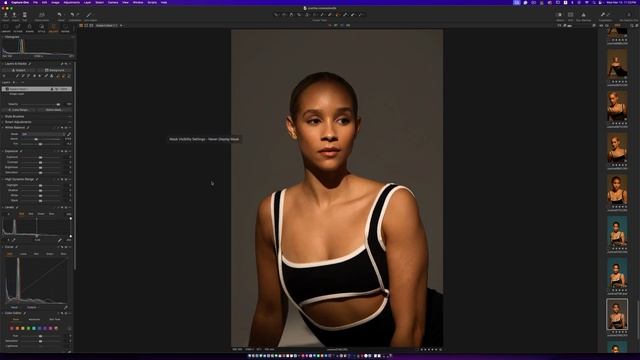This screenshot has height=360, width=640.
Task: Open the Camera menu
Action: 113,2
